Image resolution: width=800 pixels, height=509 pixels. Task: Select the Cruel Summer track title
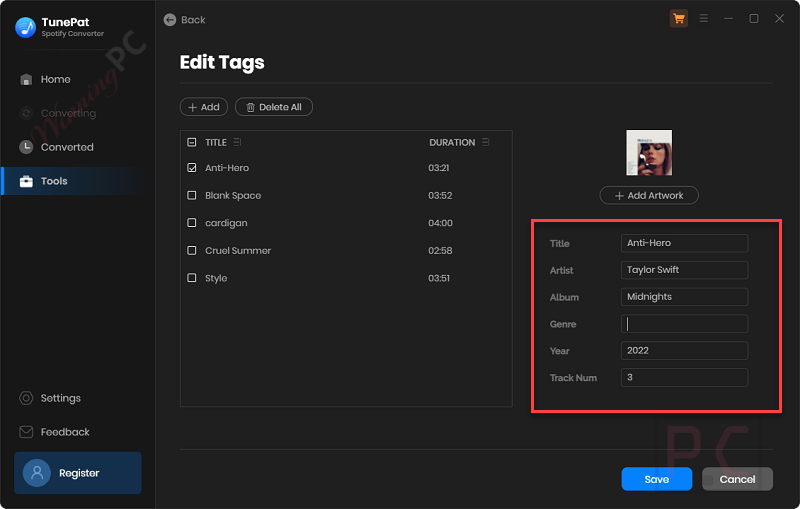238,250
